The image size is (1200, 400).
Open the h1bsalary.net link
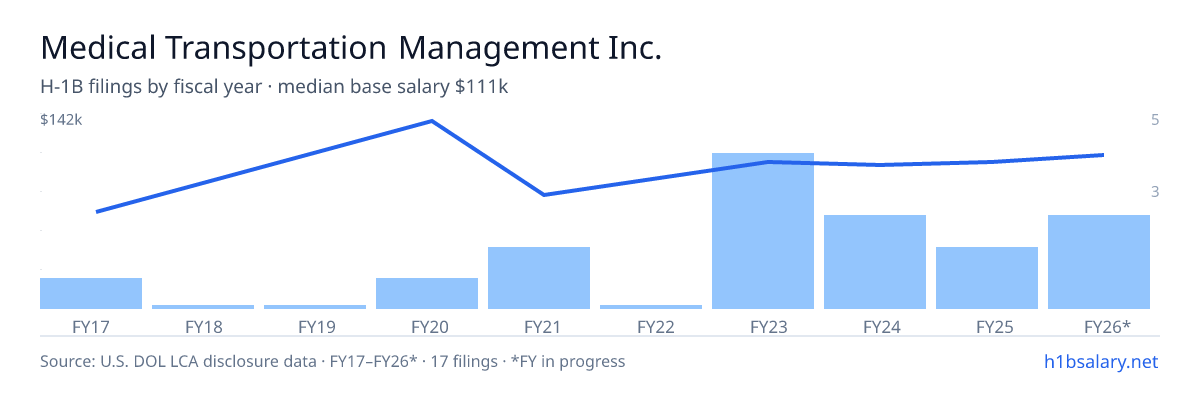[x=1100, y=361]
